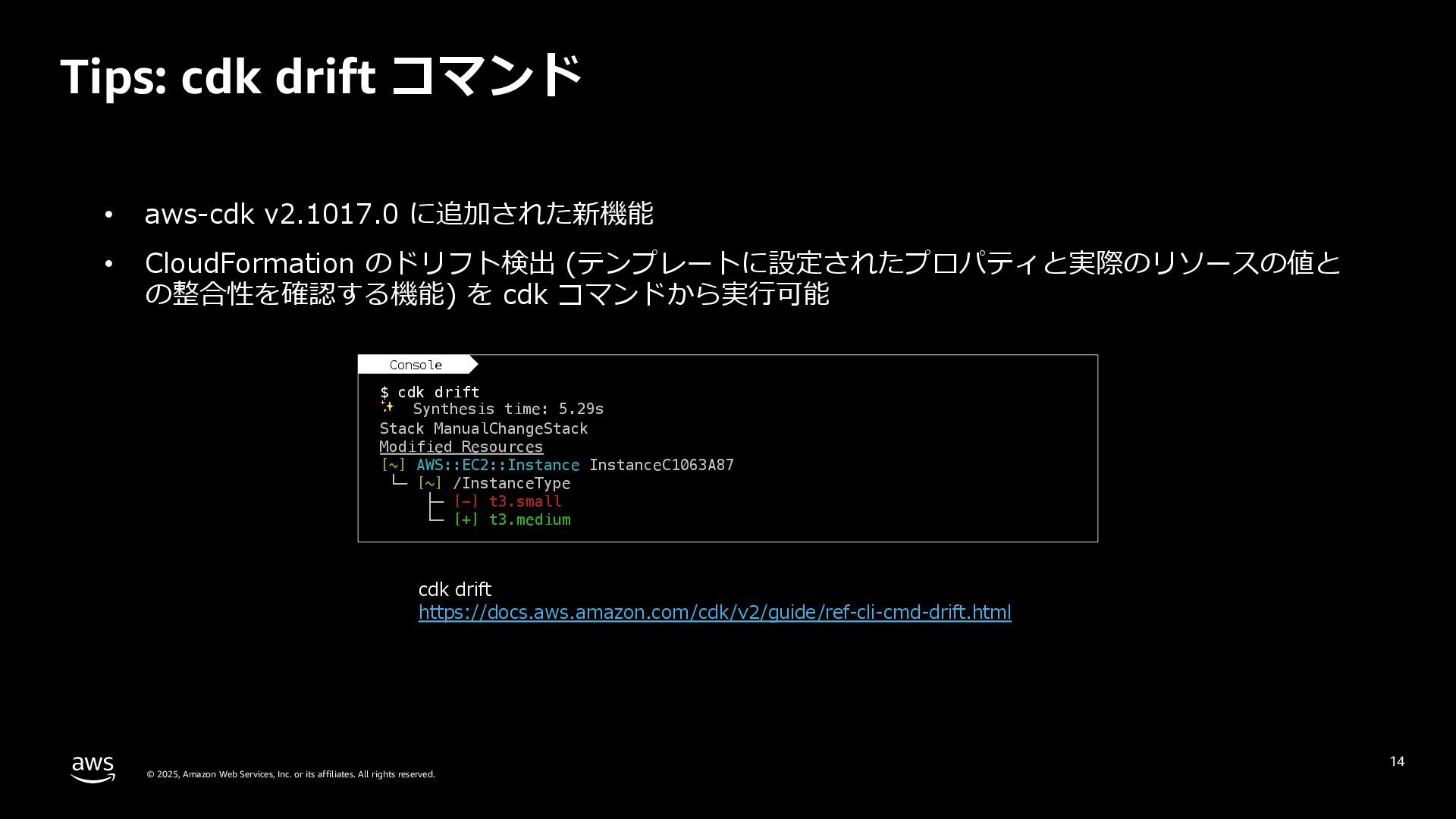Open the cdk drift documentation link

714,612
